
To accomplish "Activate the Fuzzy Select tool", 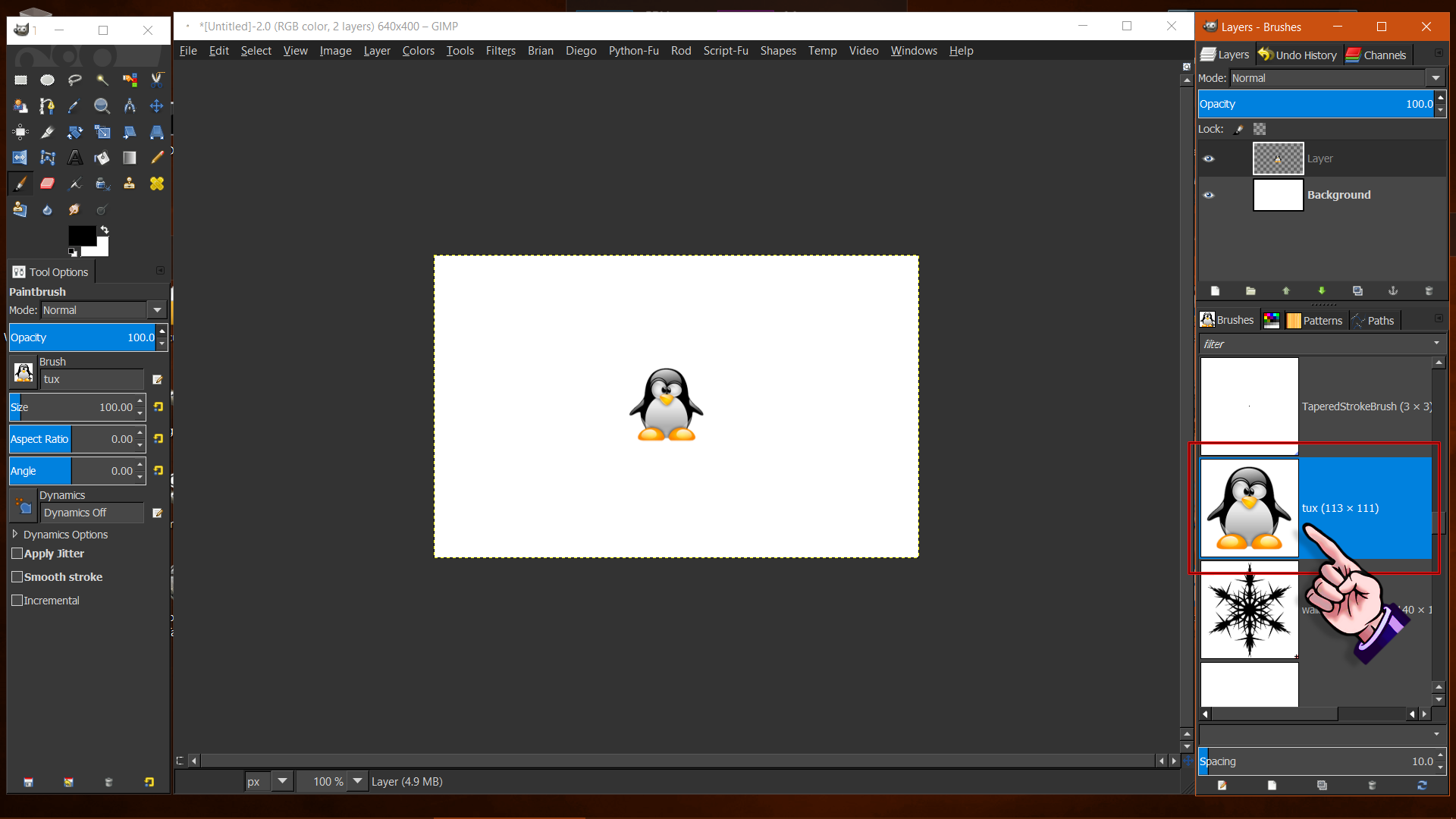I will (x=102, y=80).
